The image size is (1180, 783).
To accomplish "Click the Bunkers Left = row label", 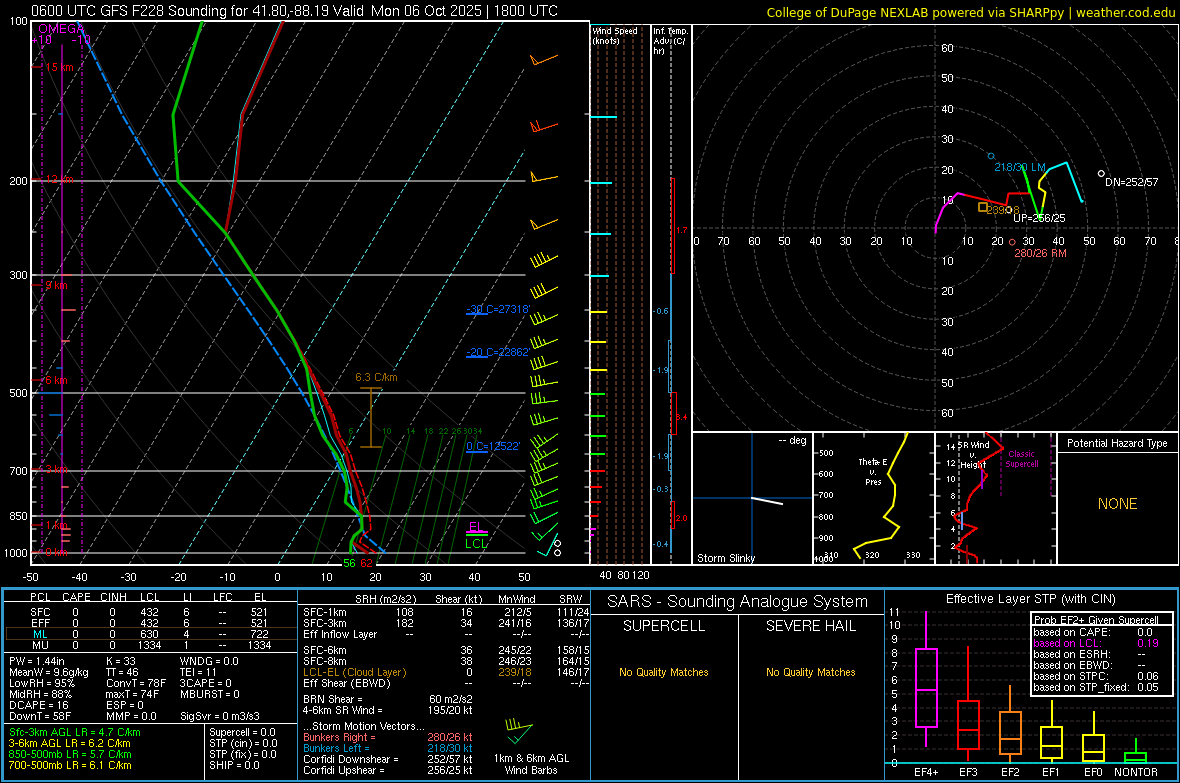I will click(336, 748).
